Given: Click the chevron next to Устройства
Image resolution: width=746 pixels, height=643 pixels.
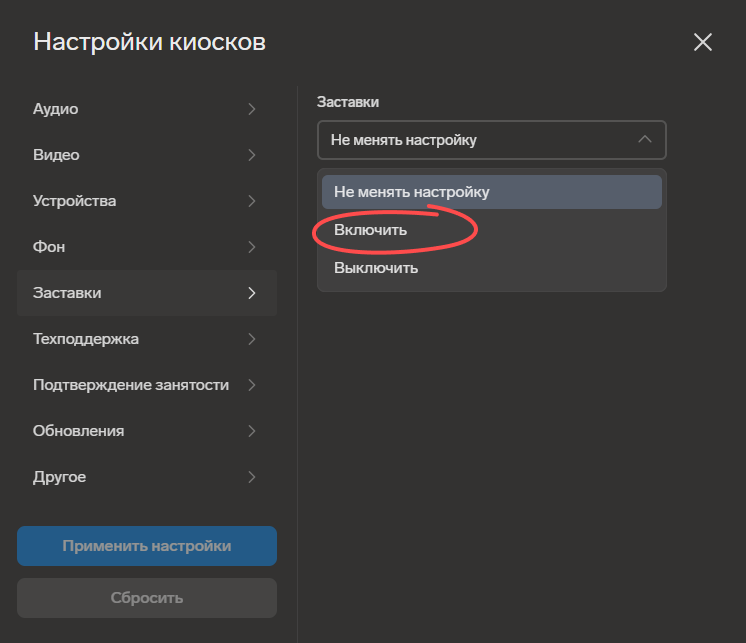Looking at the screenshot, I should click(252, 201).
